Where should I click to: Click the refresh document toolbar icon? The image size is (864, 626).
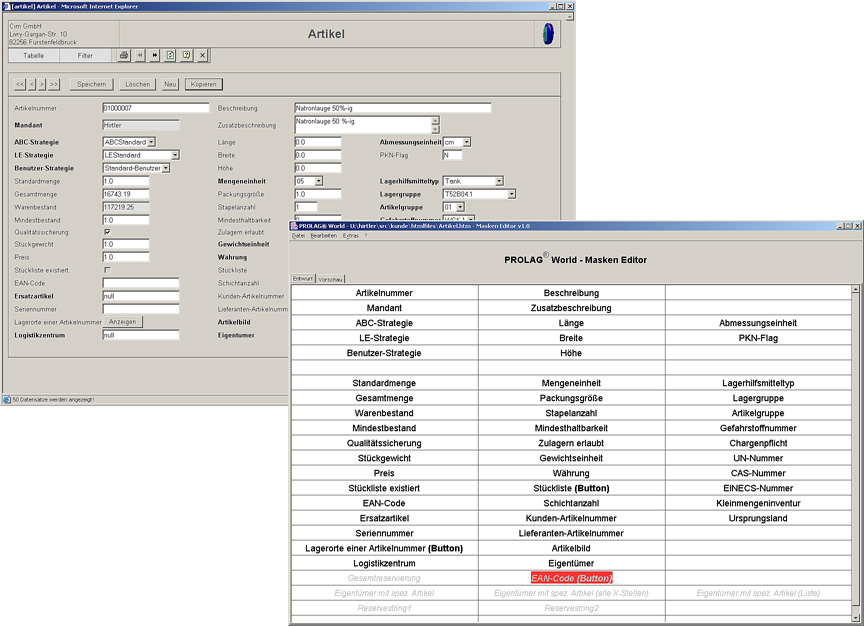[x=171, y=56]
